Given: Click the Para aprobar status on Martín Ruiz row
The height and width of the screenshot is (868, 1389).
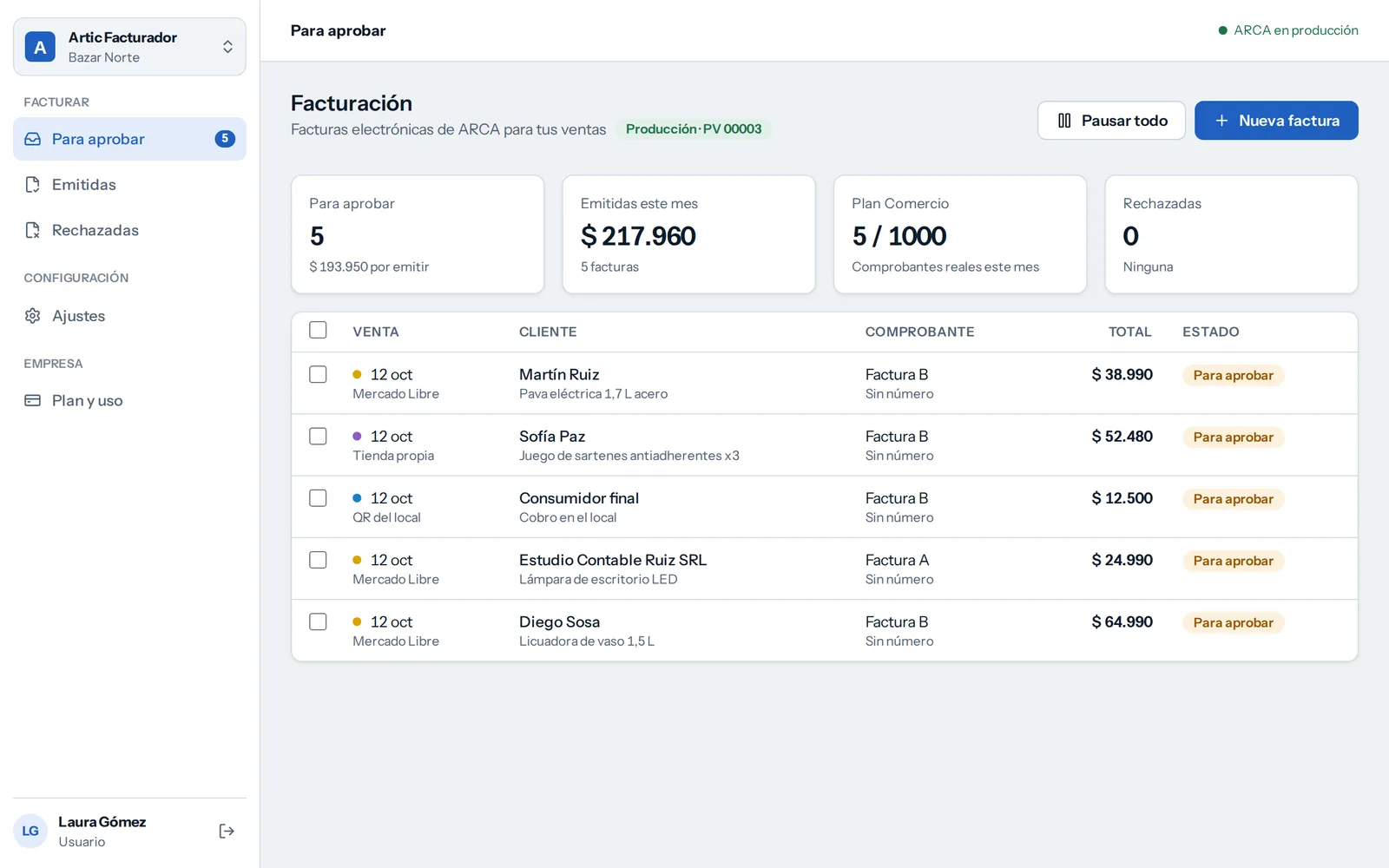Looking at the screenshot, I should (1233, 375).
